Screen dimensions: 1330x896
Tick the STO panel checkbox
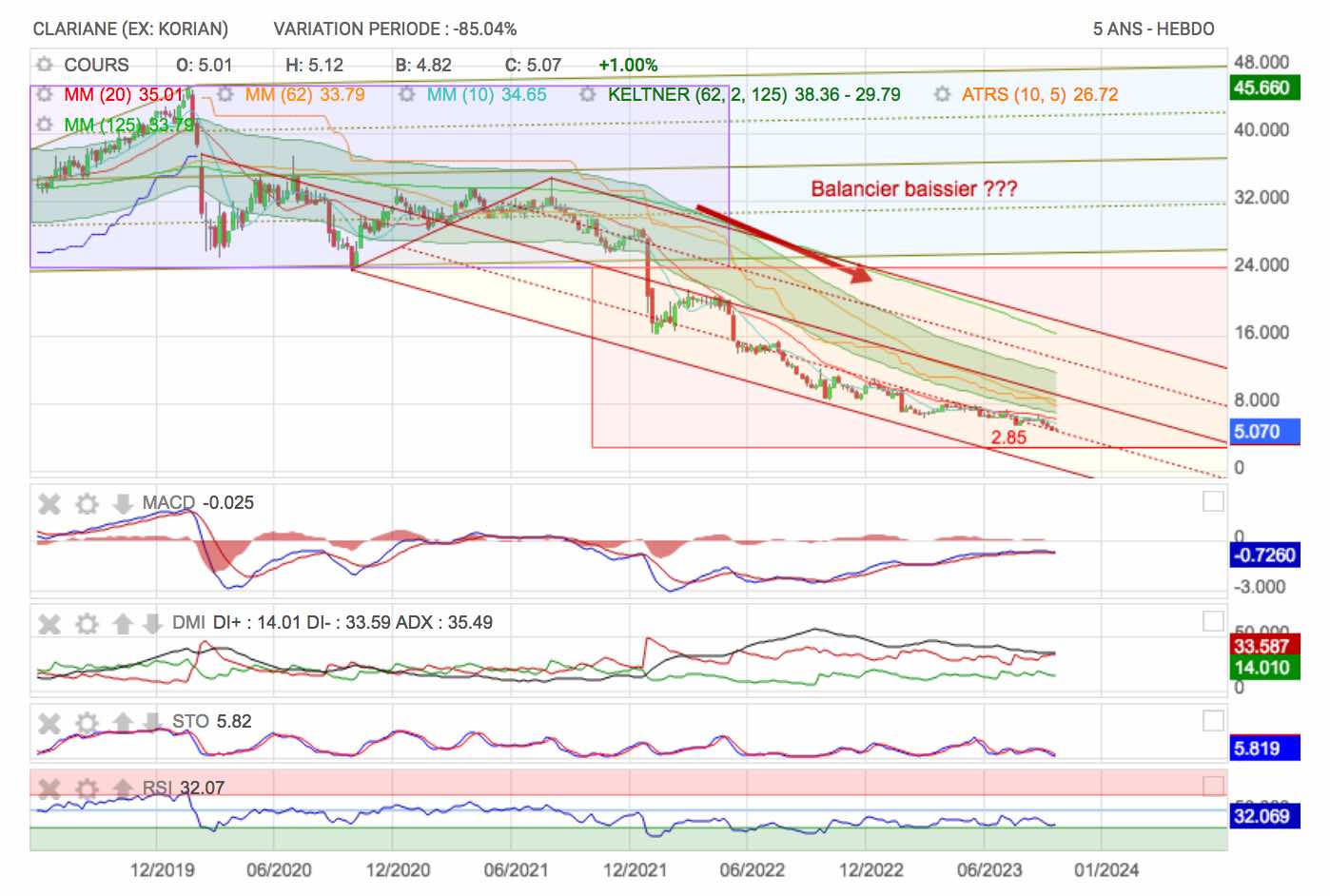[x=1213, y=720]
